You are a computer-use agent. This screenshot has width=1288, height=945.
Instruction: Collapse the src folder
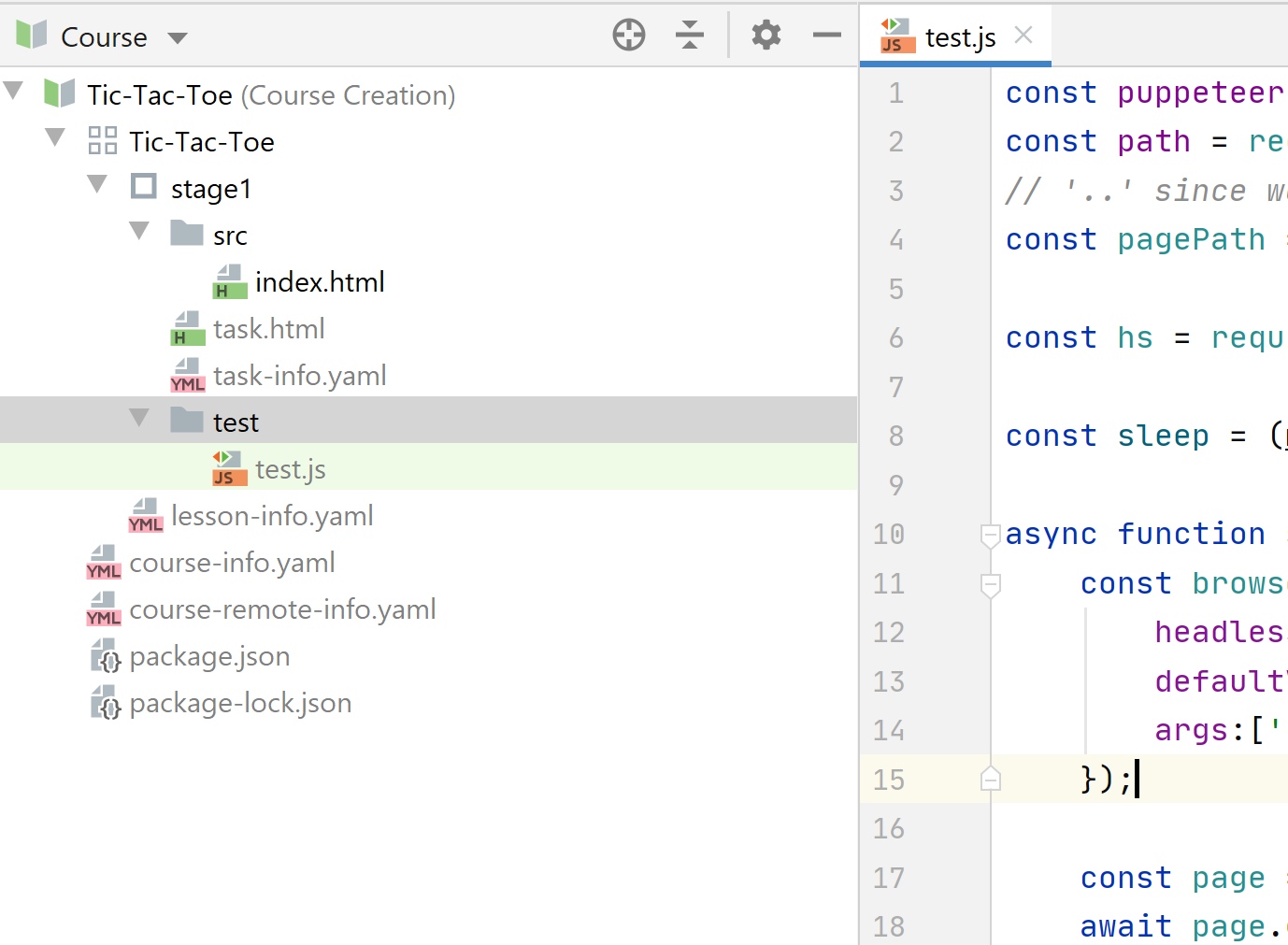point(139,231)
